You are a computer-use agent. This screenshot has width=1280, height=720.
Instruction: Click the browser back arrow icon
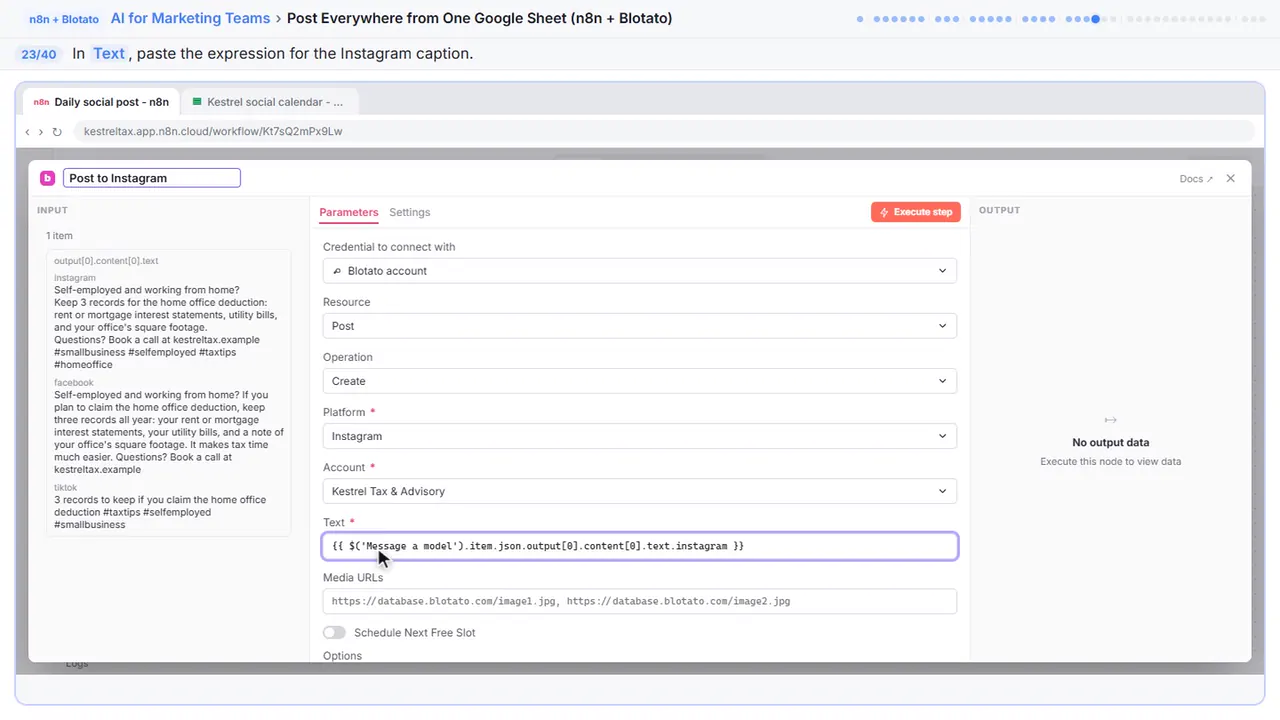tap(27, 131)
